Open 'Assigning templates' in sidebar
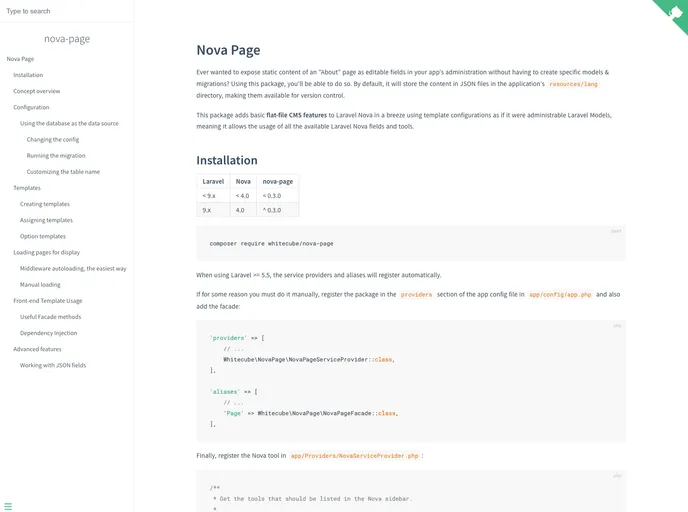 (x=46, y=220)
